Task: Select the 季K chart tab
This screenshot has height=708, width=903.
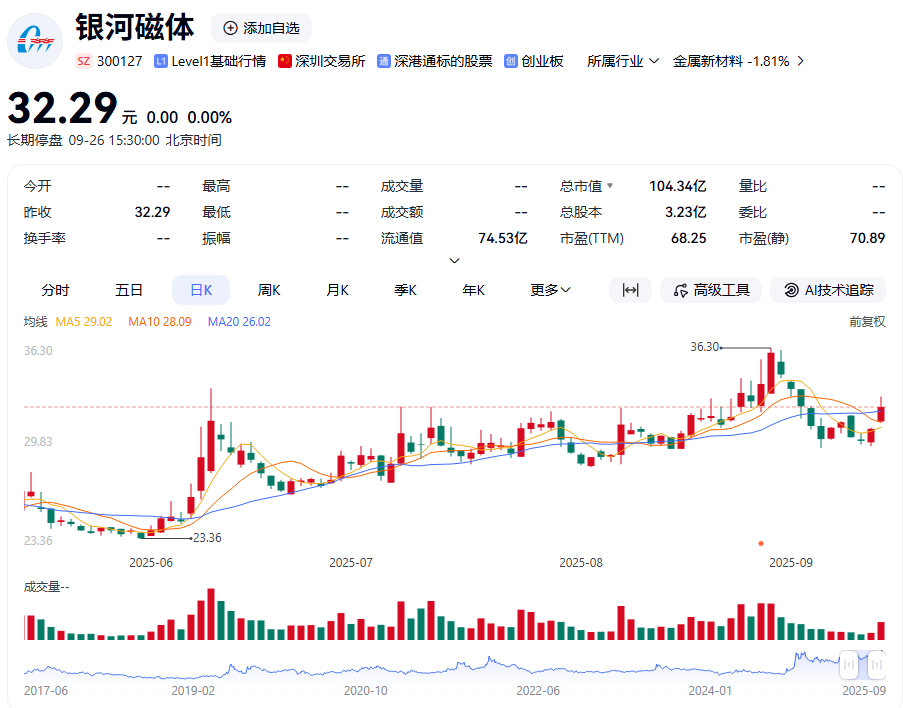Action: (x=405, y=290)
